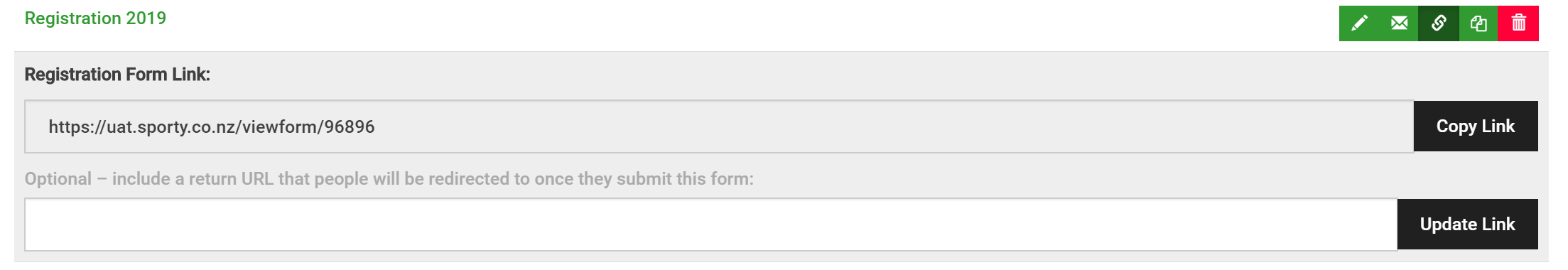Duplicate the form with the copy-pages icon

click(1478, 23)
